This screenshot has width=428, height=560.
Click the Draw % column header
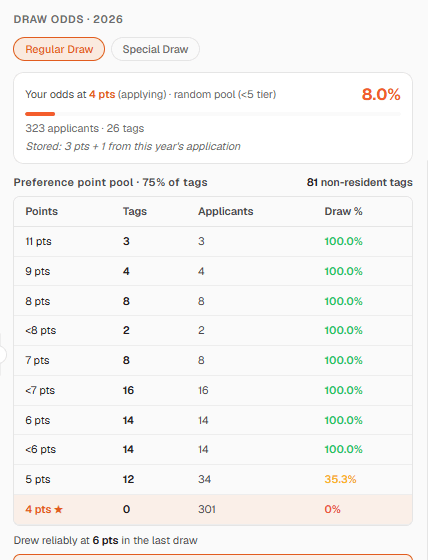tap(343, 211)
